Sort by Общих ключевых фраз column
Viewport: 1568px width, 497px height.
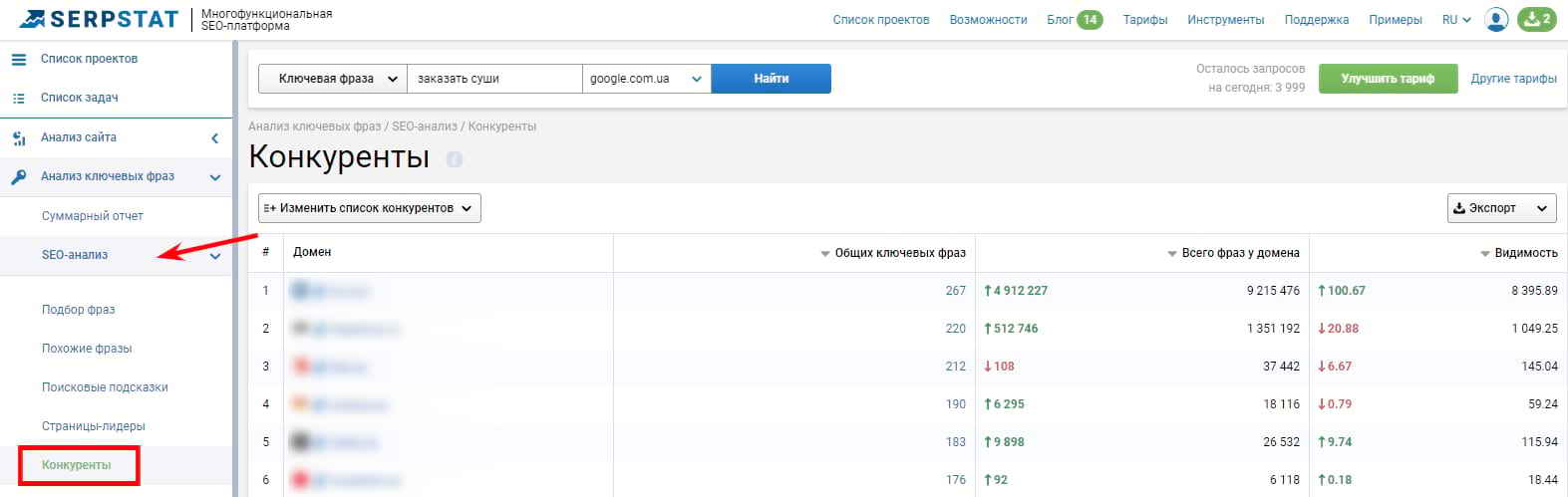click(893, 253)
